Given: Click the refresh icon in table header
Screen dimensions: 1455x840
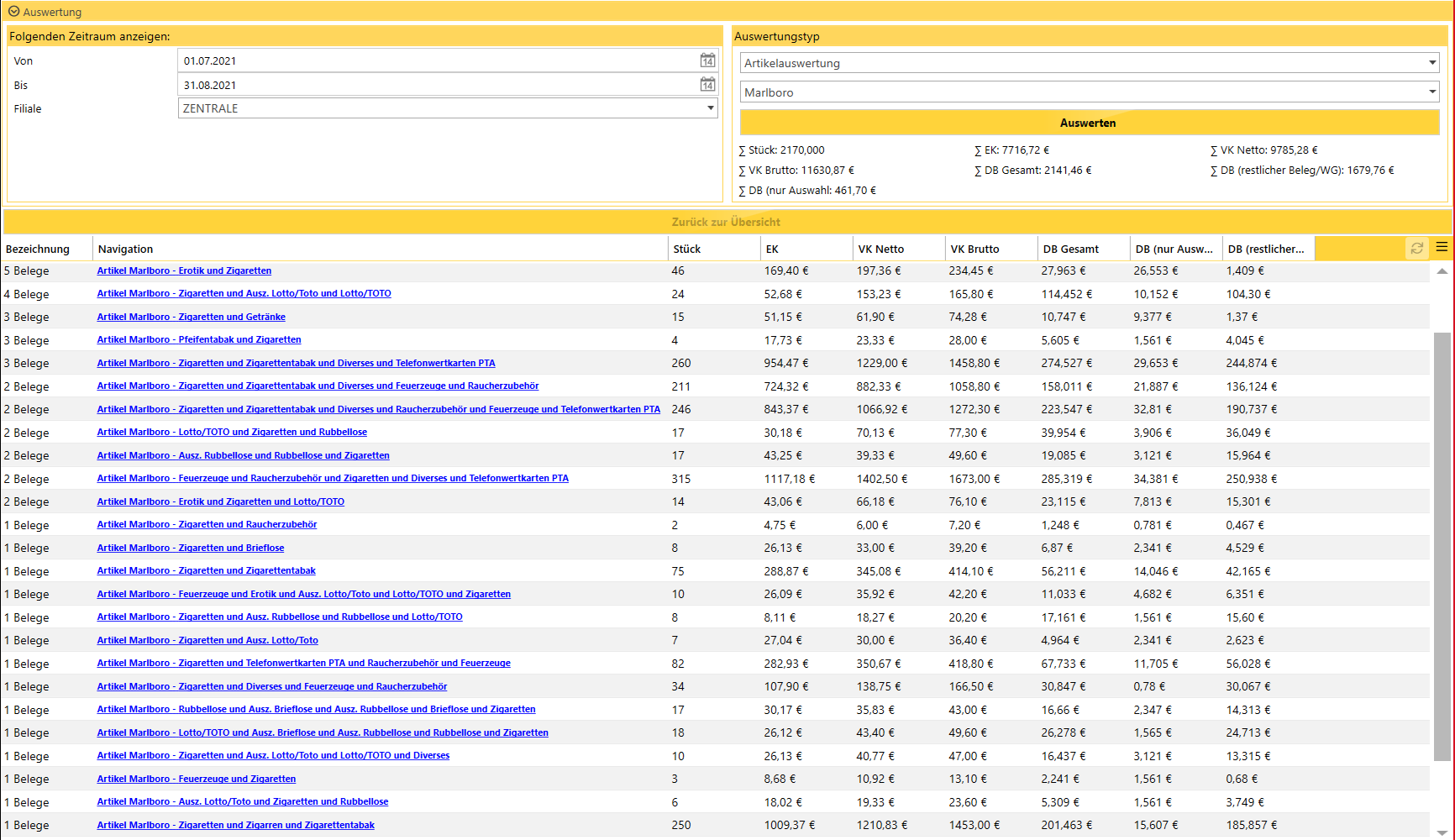Looking at the screenshot, I should click(1416, 249).
